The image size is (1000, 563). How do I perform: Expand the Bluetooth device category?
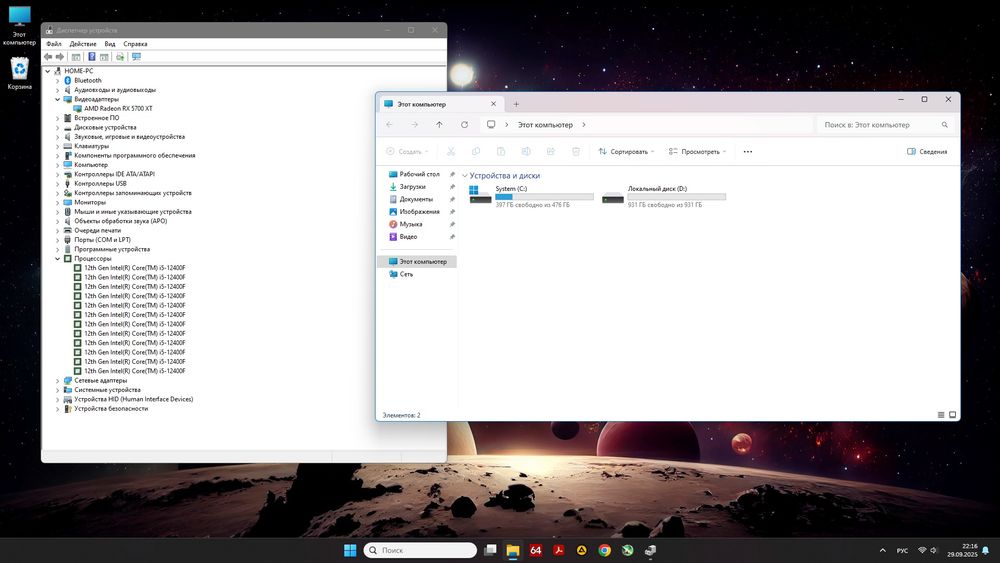(58, 80)
